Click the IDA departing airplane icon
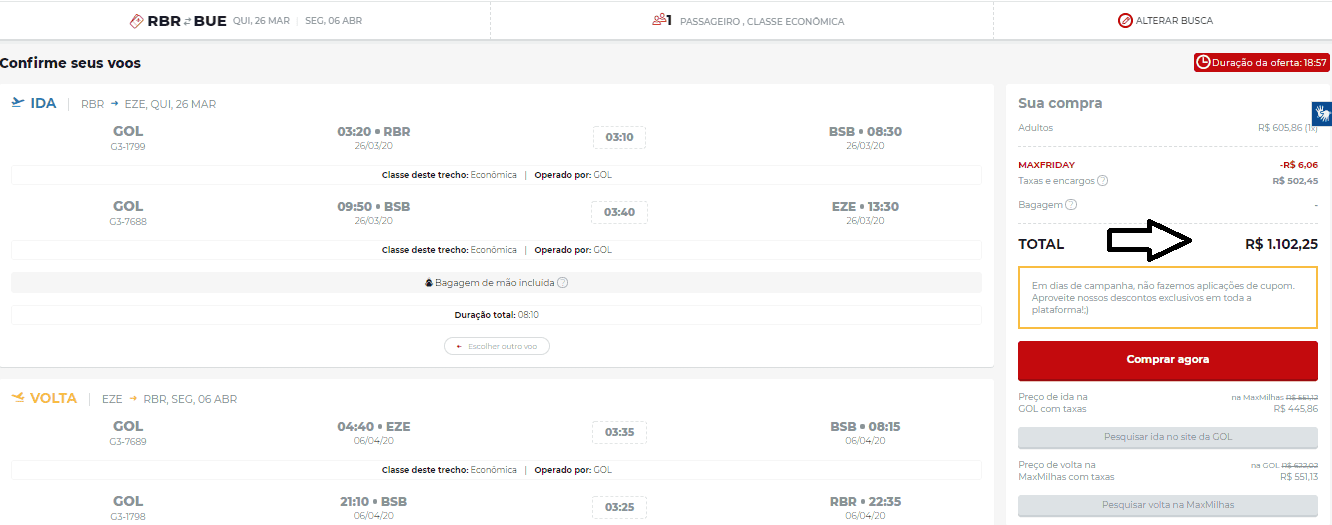 17,103
